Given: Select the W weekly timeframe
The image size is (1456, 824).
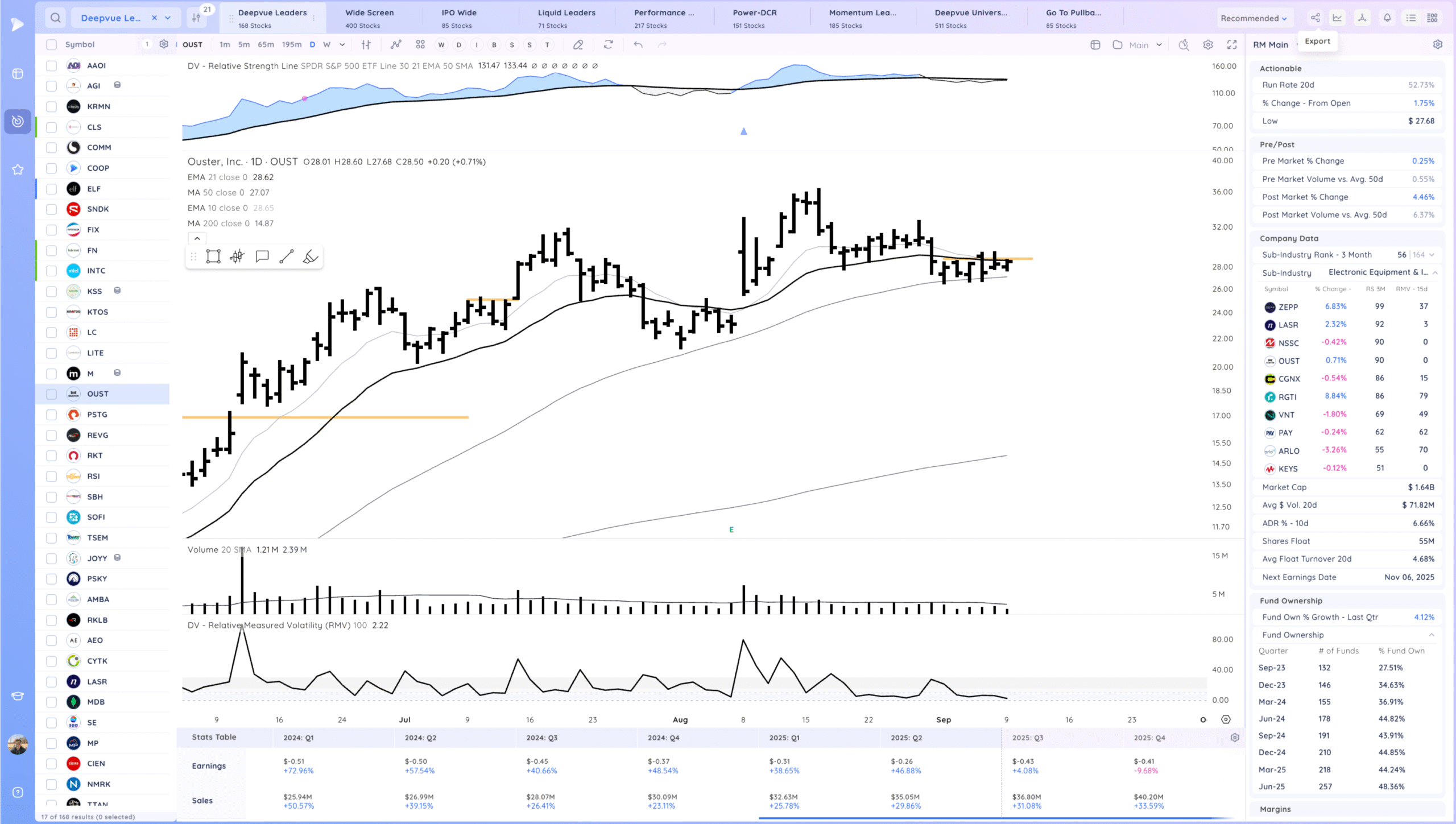Looking at the screenshot, I should [x=326, y=44].
